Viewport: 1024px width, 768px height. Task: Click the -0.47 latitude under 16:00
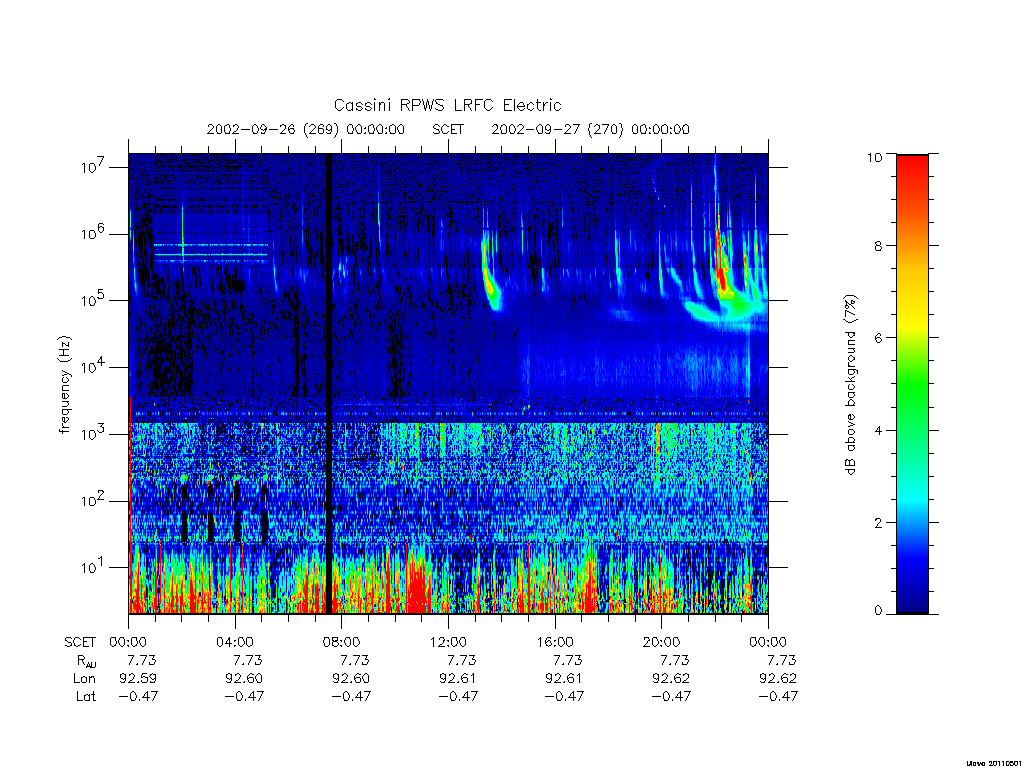click(564, 696)
